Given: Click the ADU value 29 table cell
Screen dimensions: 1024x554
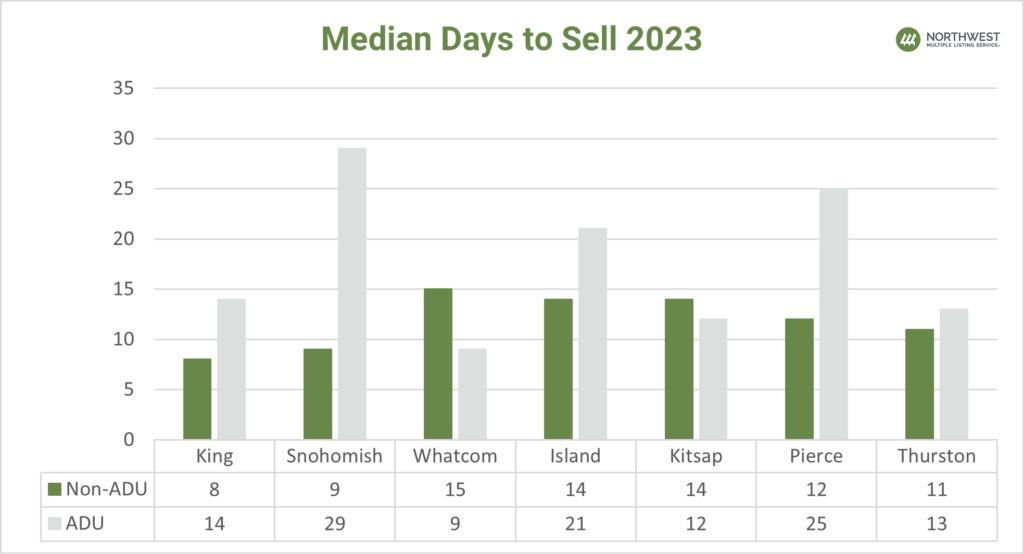Looking at the screenshot, I should click(x=335, y=522).
